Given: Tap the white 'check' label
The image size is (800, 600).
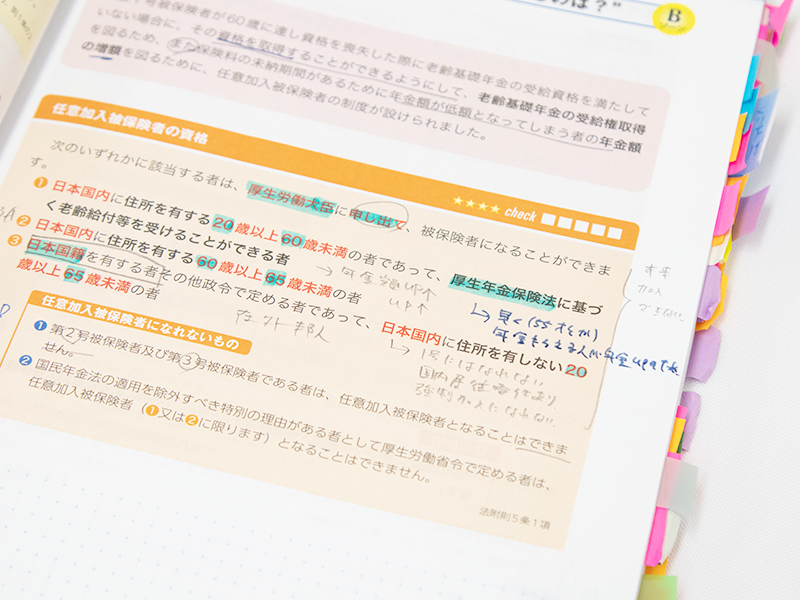Looking at the screenshot, I should [520, 214].
